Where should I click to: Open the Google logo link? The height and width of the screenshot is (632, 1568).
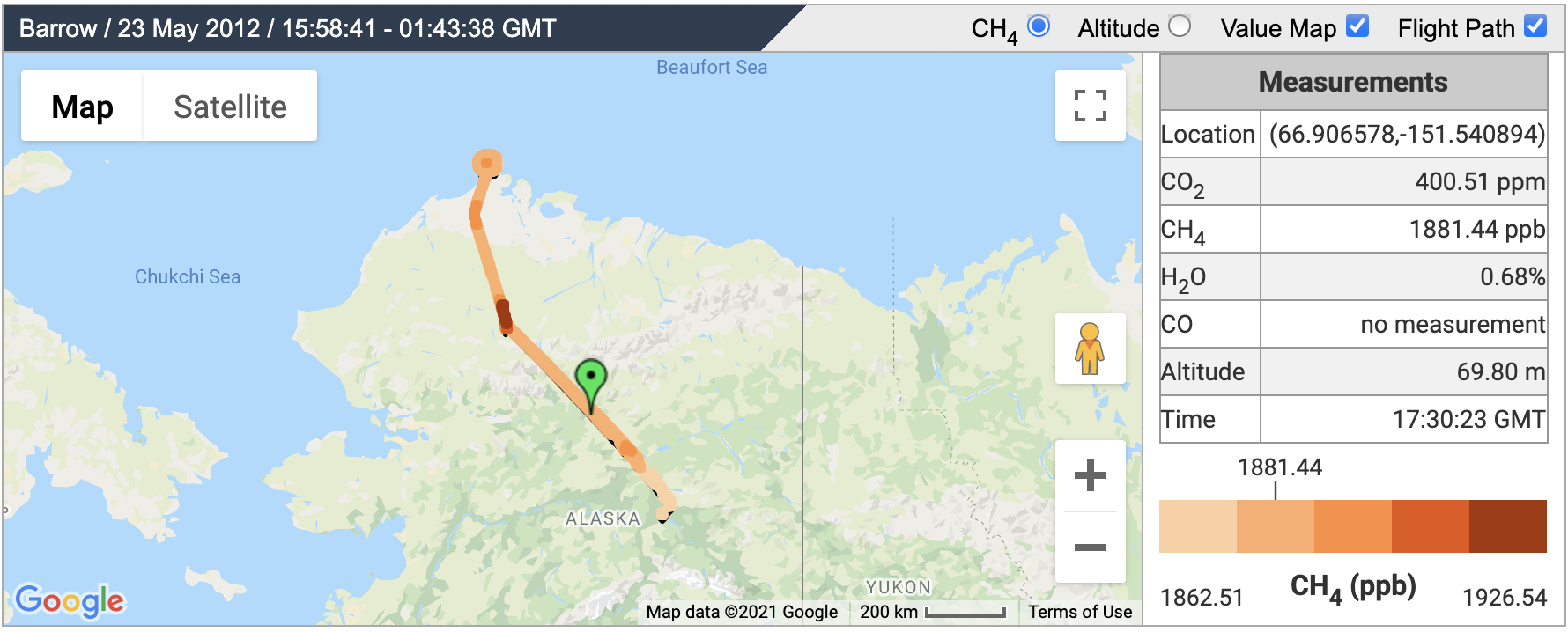(70, 601)
